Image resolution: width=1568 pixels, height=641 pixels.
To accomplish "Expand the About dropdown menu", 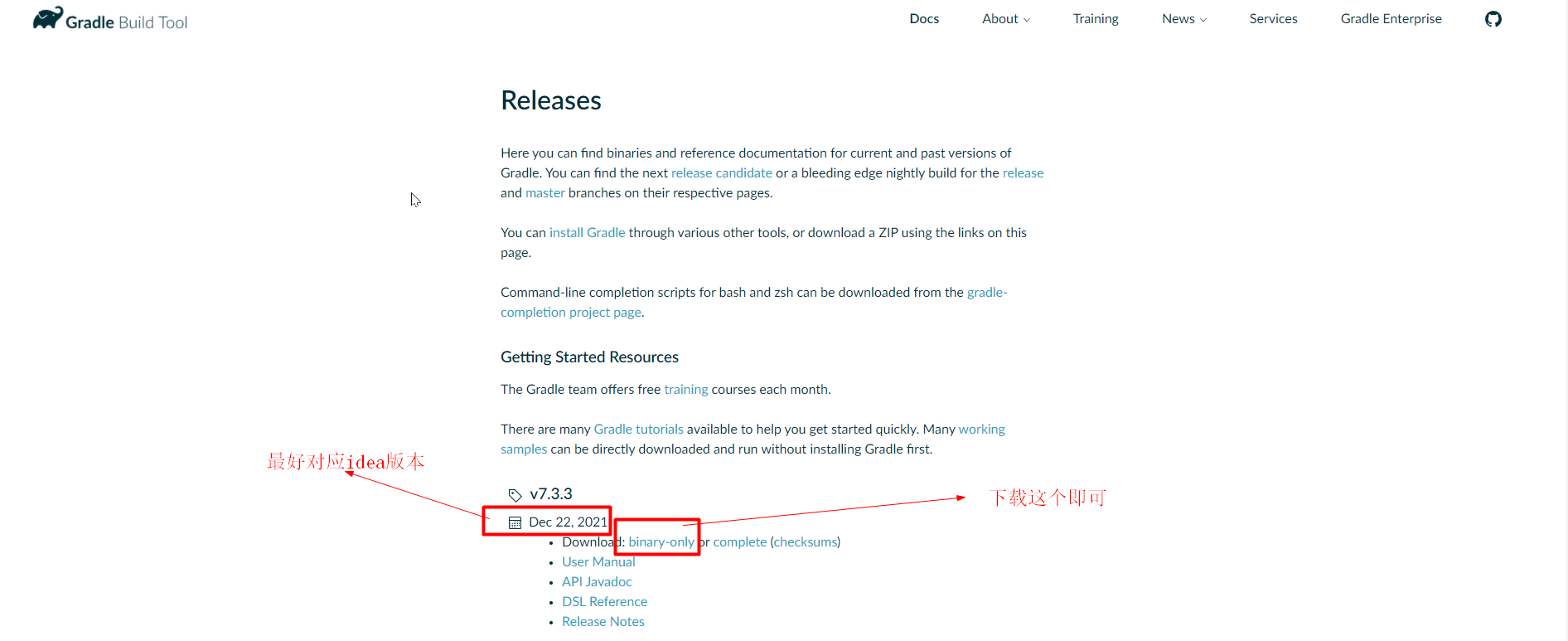I will [x=1006, y=19].
